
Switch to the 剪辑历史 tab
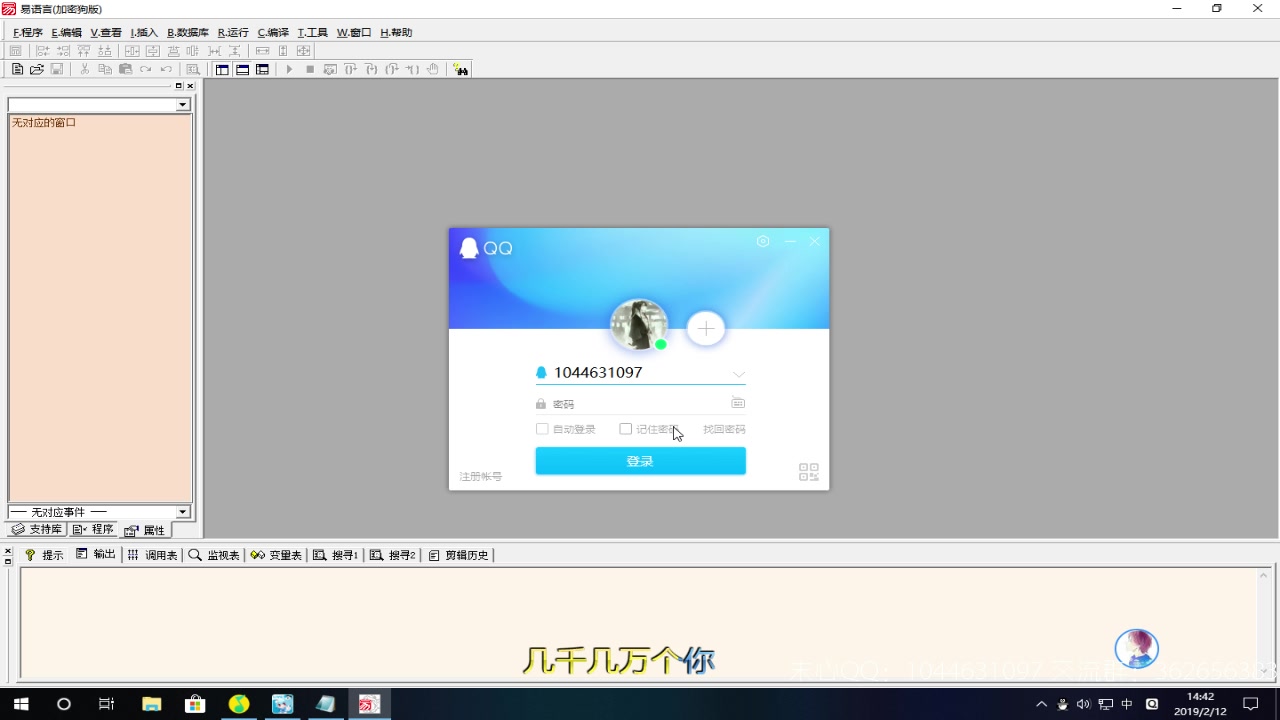click(458, 555)
